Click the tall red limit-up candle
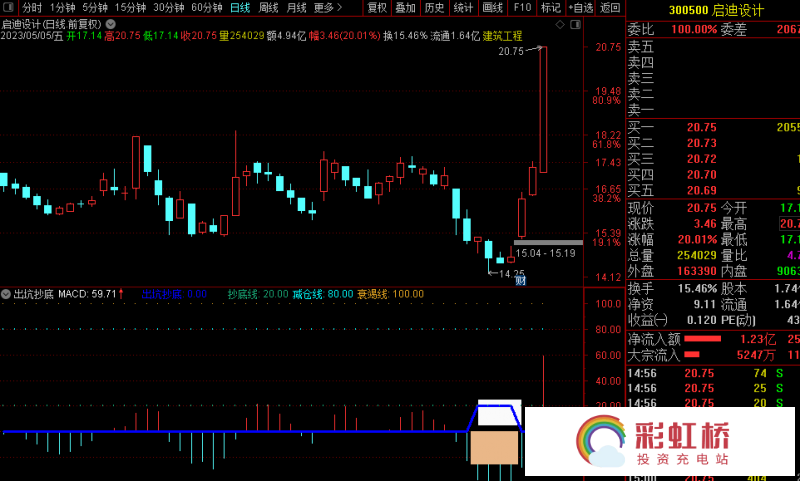 (543, 110)
